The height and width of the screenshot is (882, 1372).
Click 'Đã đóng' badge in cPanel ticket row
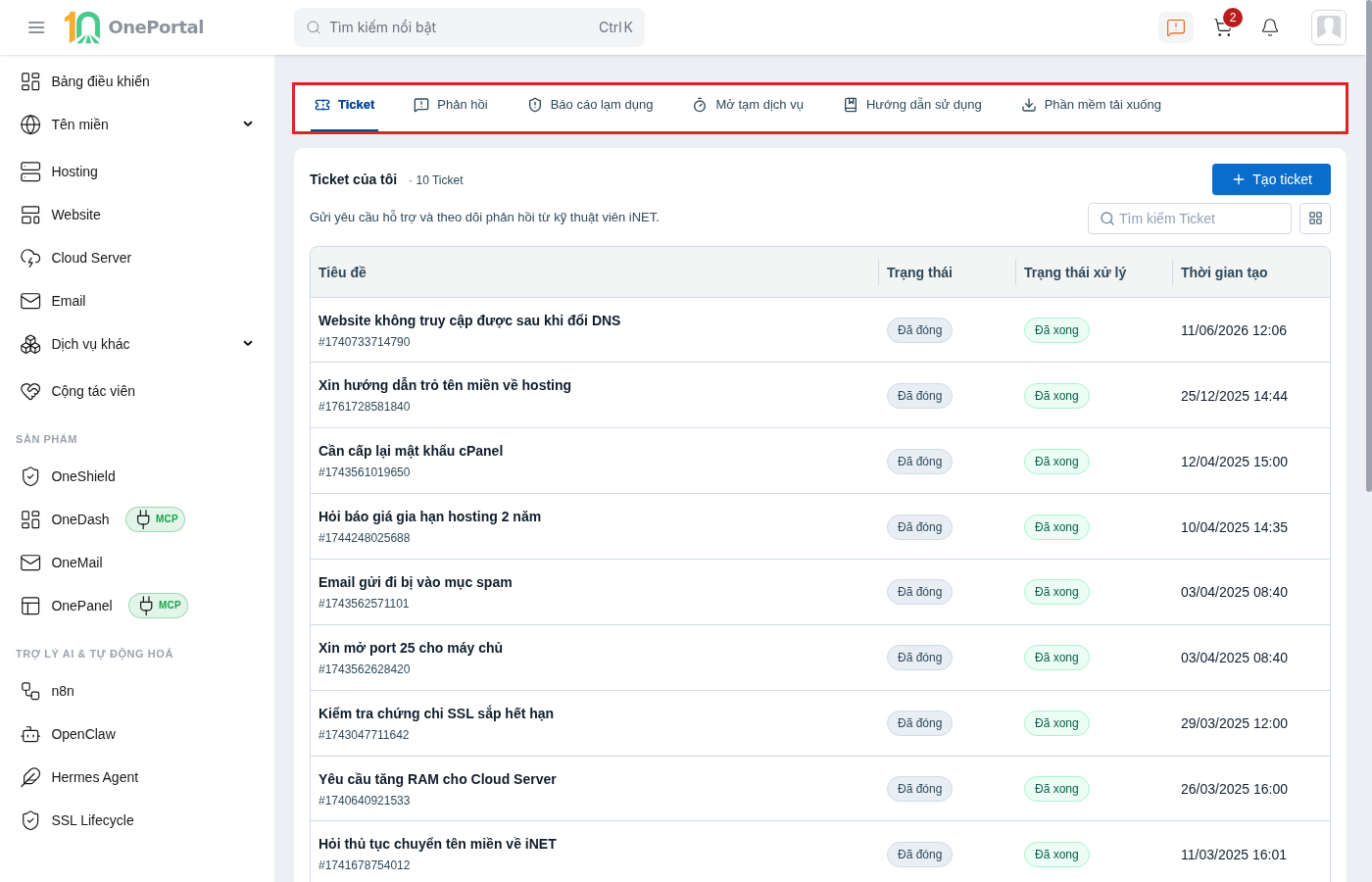tap(919, 462)
